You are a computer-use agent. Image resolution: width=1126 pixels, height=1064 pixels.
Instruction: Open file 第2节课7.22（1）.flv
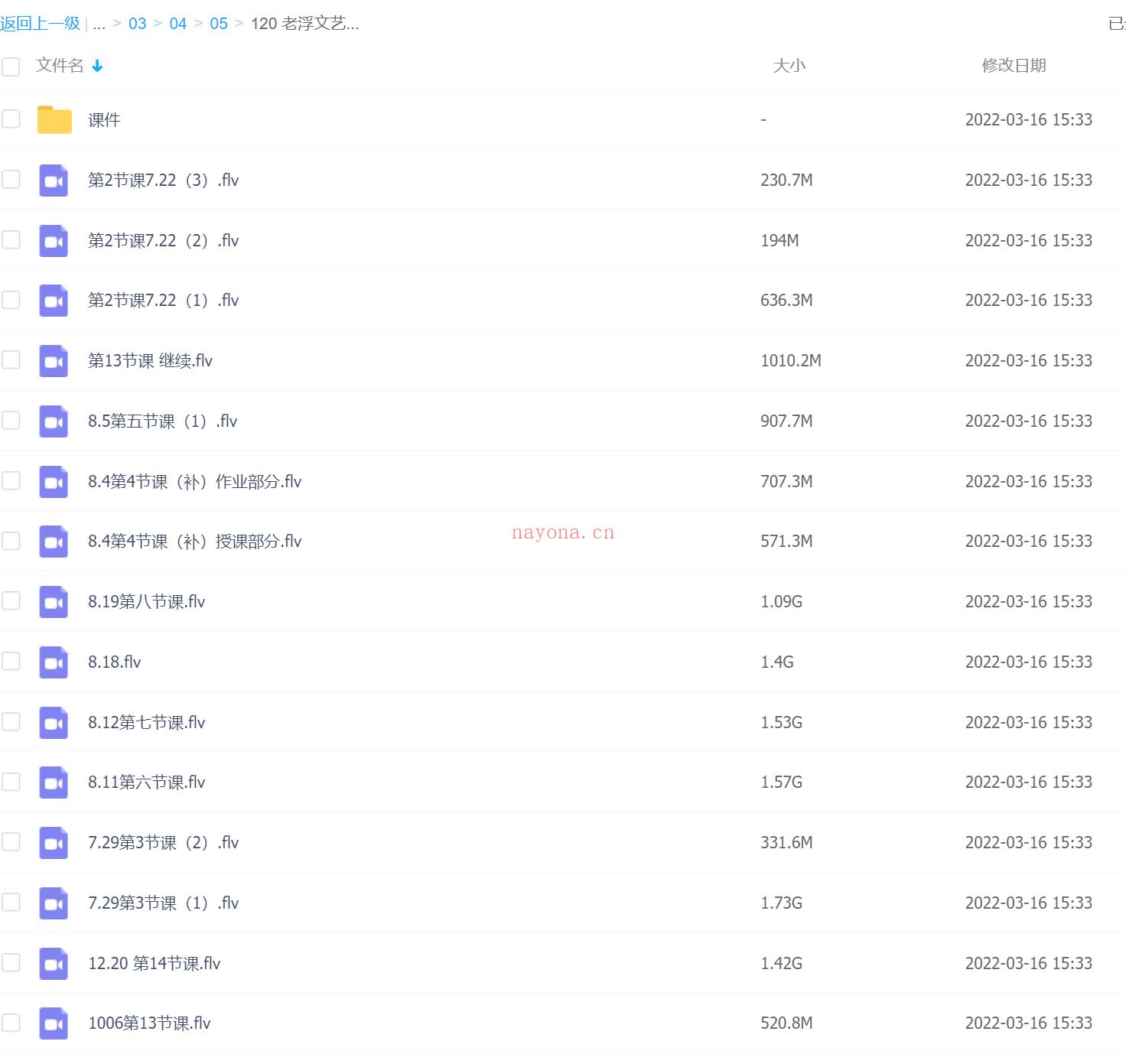coord(164,301)
